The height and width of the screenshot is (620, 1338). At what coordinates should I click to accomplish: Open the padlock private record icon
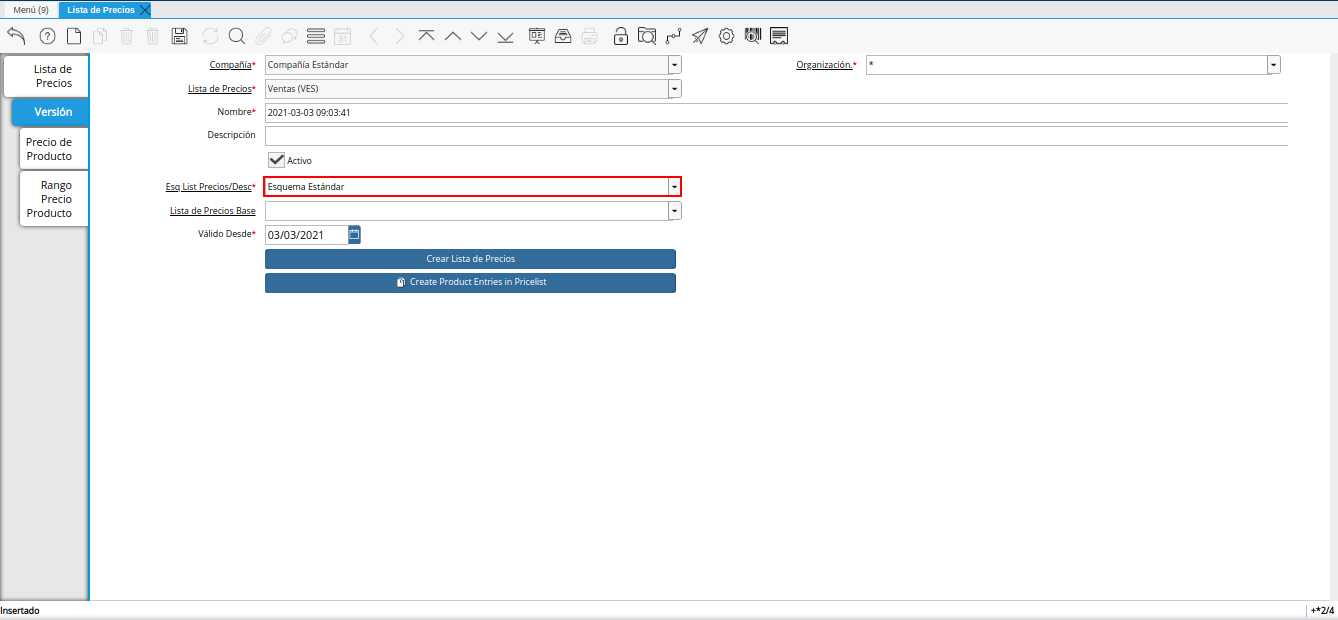pyautogui.click(x=620, y=36)
